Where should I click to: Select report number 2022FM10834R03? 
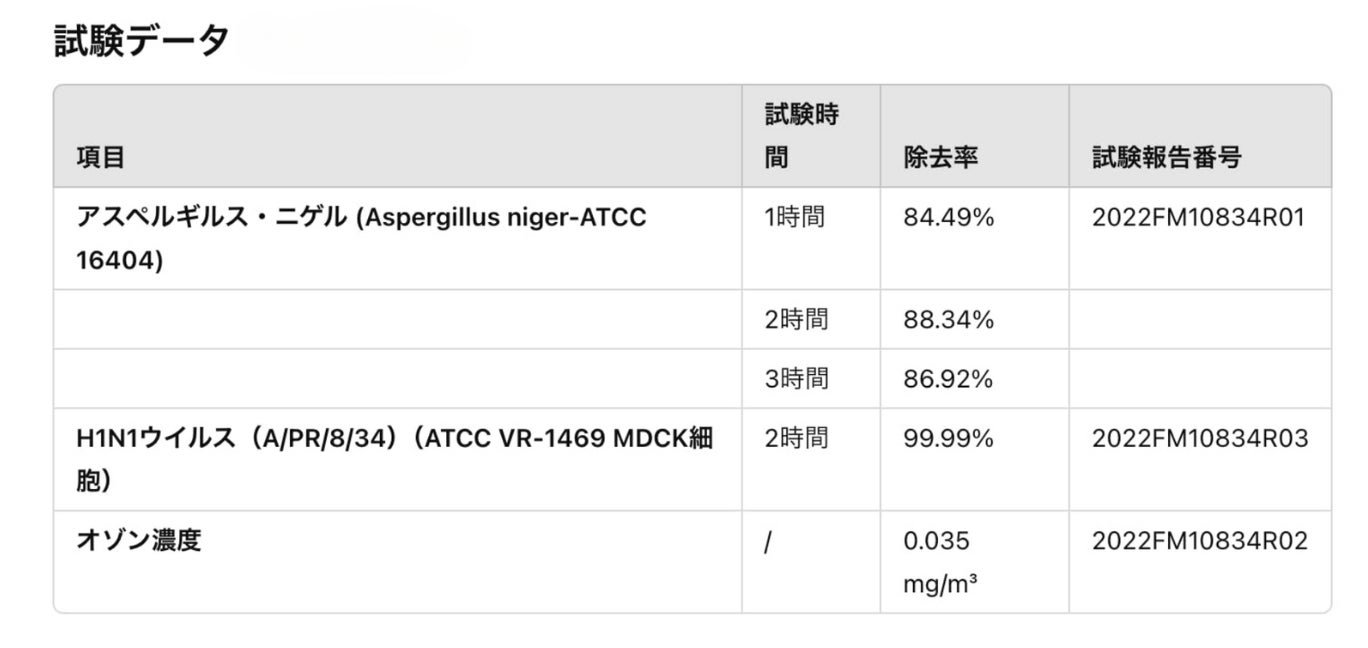pyautogui.click(x=1199, y=438)
